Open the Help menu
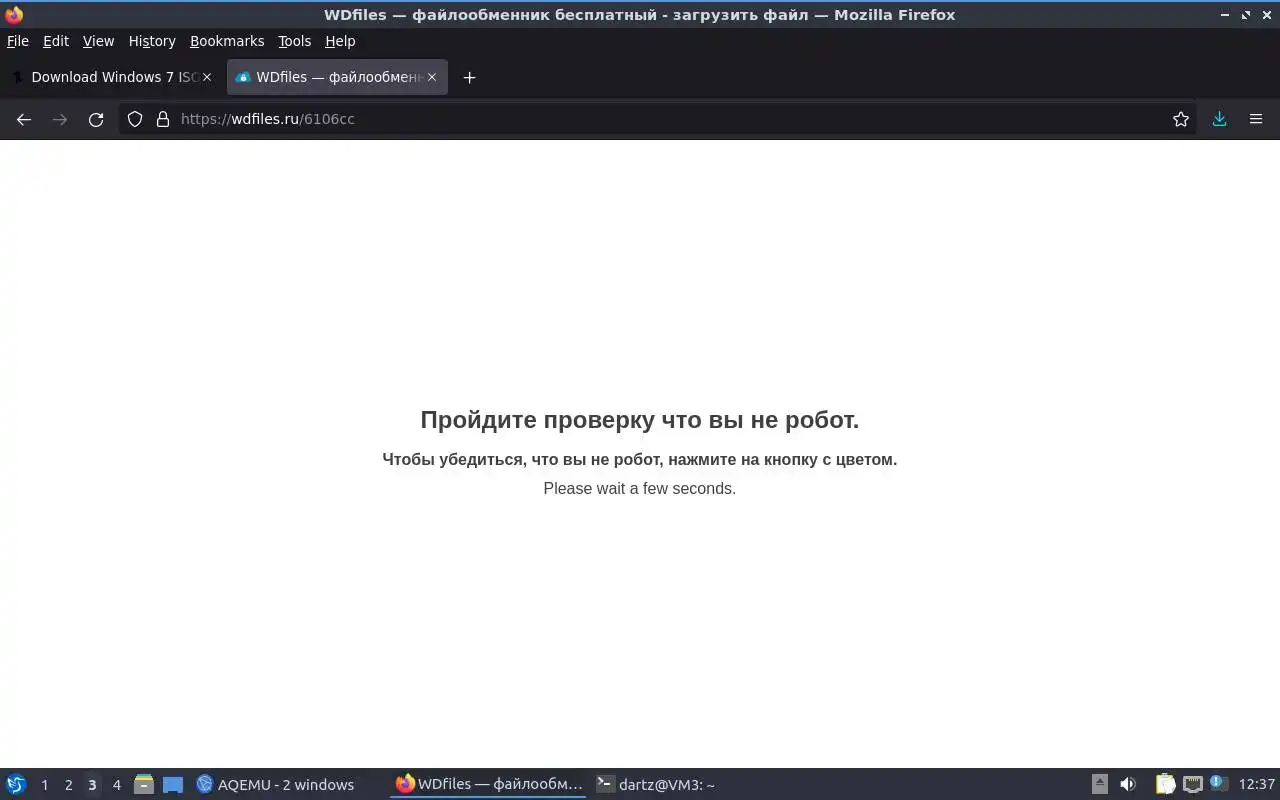 click(x=340, y=41)
